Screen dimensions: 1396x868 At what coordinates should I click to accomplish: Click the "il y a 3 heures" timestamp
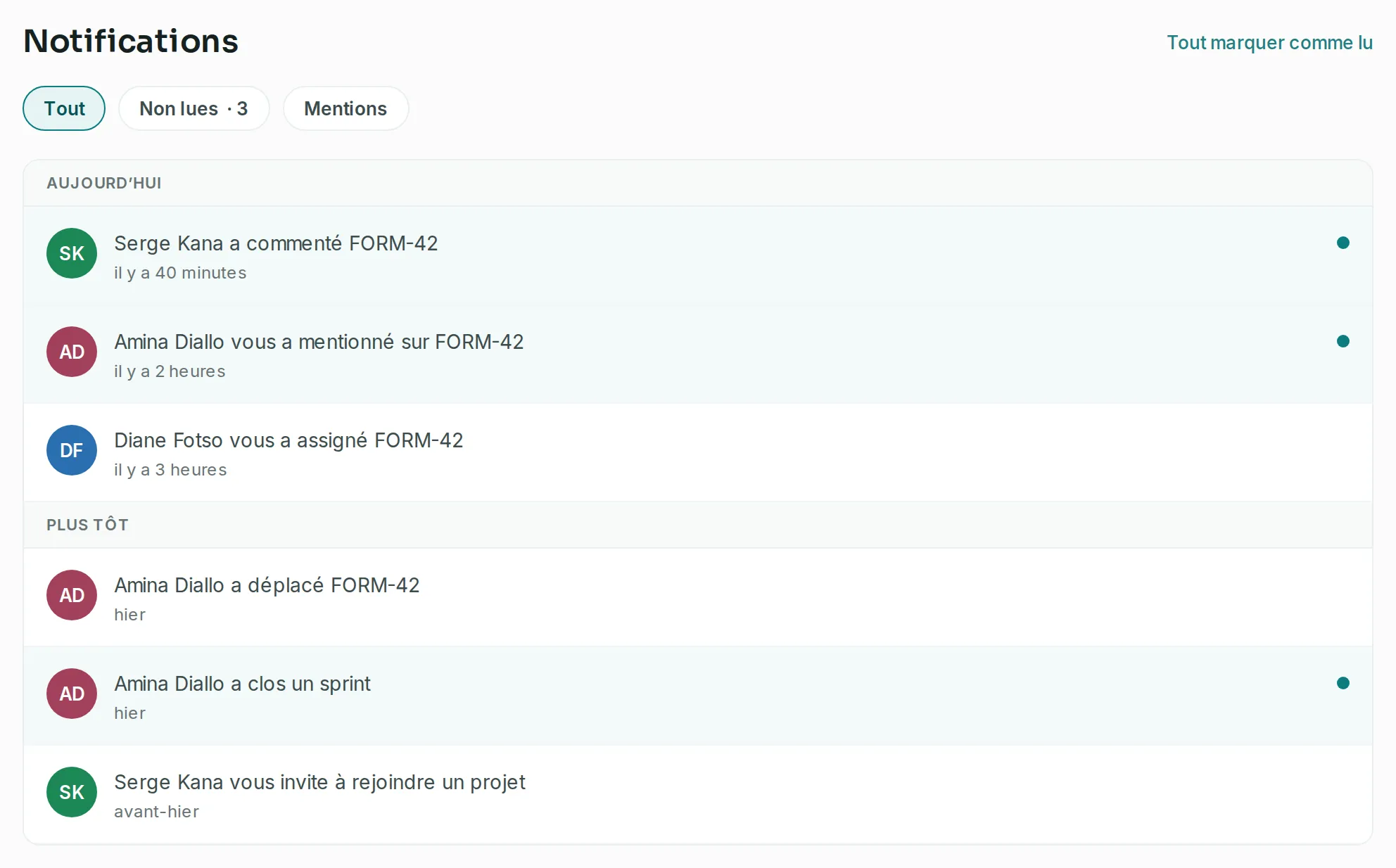click(x=170, y=470)
